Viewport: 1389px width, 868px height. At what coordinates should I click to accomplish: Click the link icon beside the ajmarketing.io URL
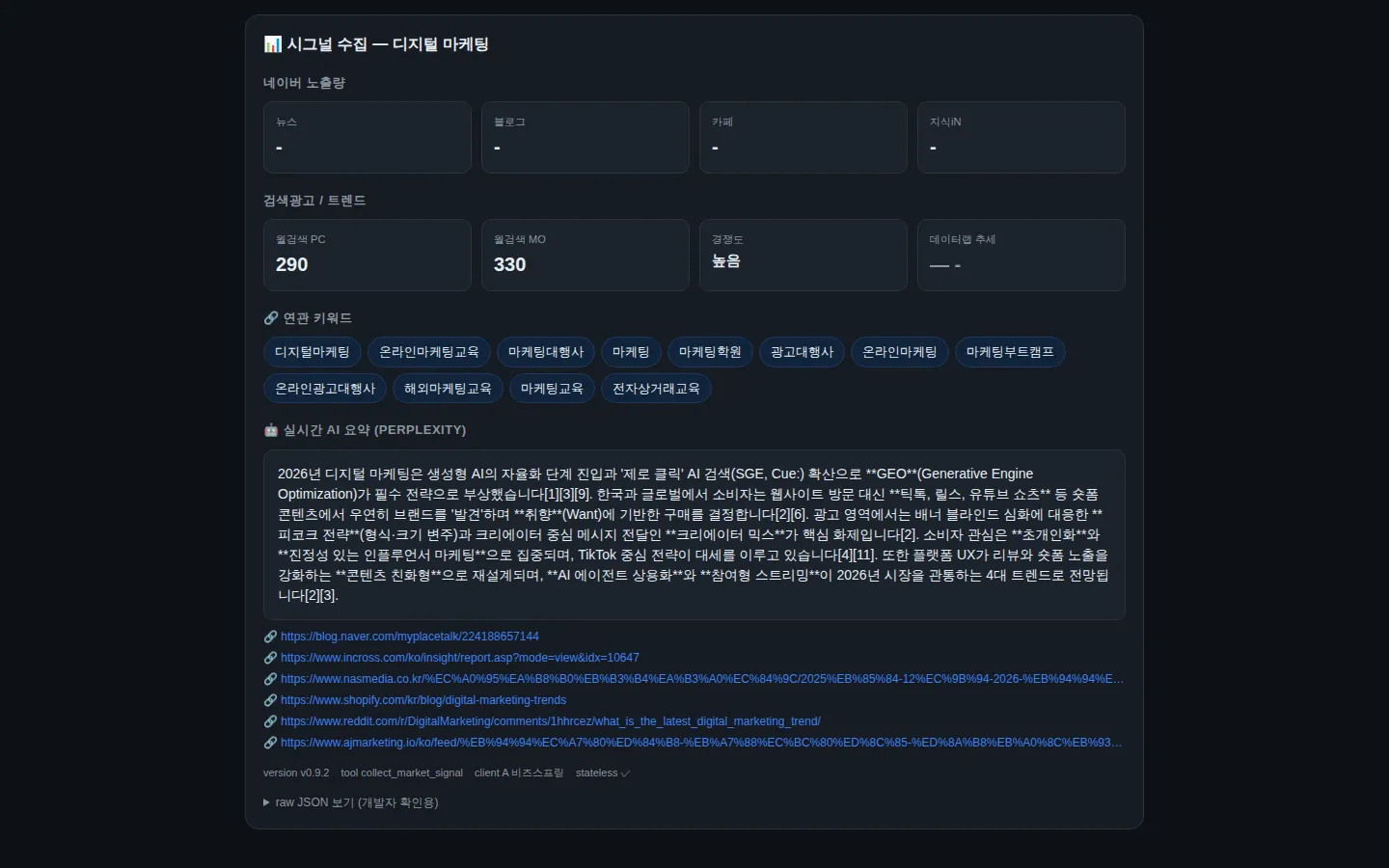click(x=270, y=743)
